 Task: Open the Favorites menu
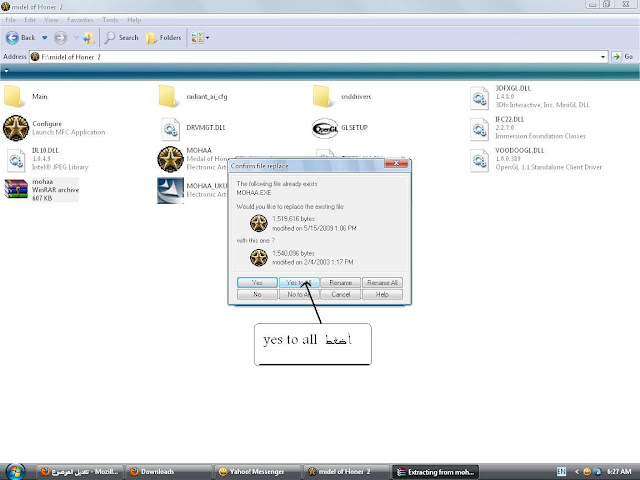tap(80, 20)
